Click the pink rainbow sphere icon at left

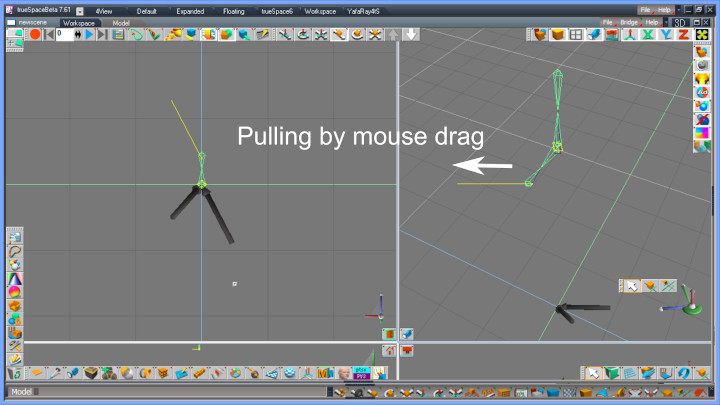point(15,292)
